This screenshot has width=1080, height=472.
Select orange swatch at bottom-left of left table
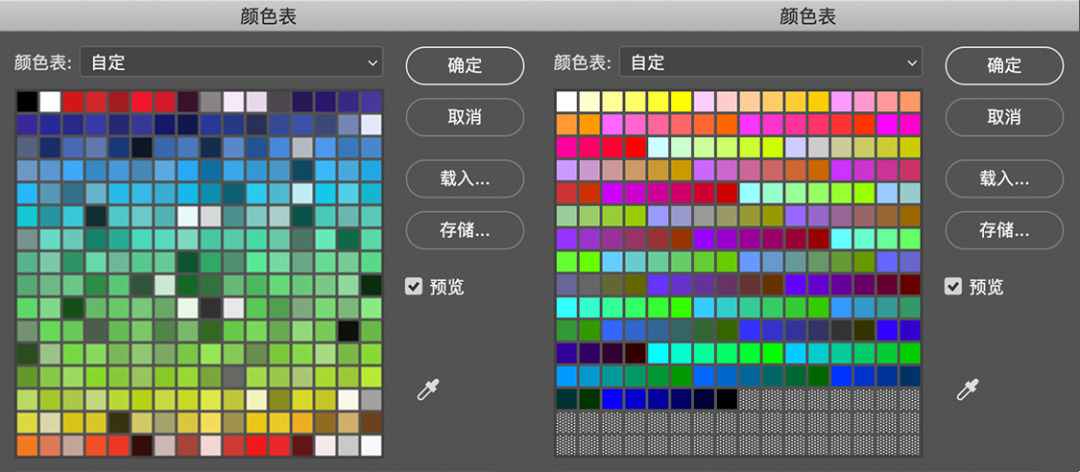[x=27, y=445]
